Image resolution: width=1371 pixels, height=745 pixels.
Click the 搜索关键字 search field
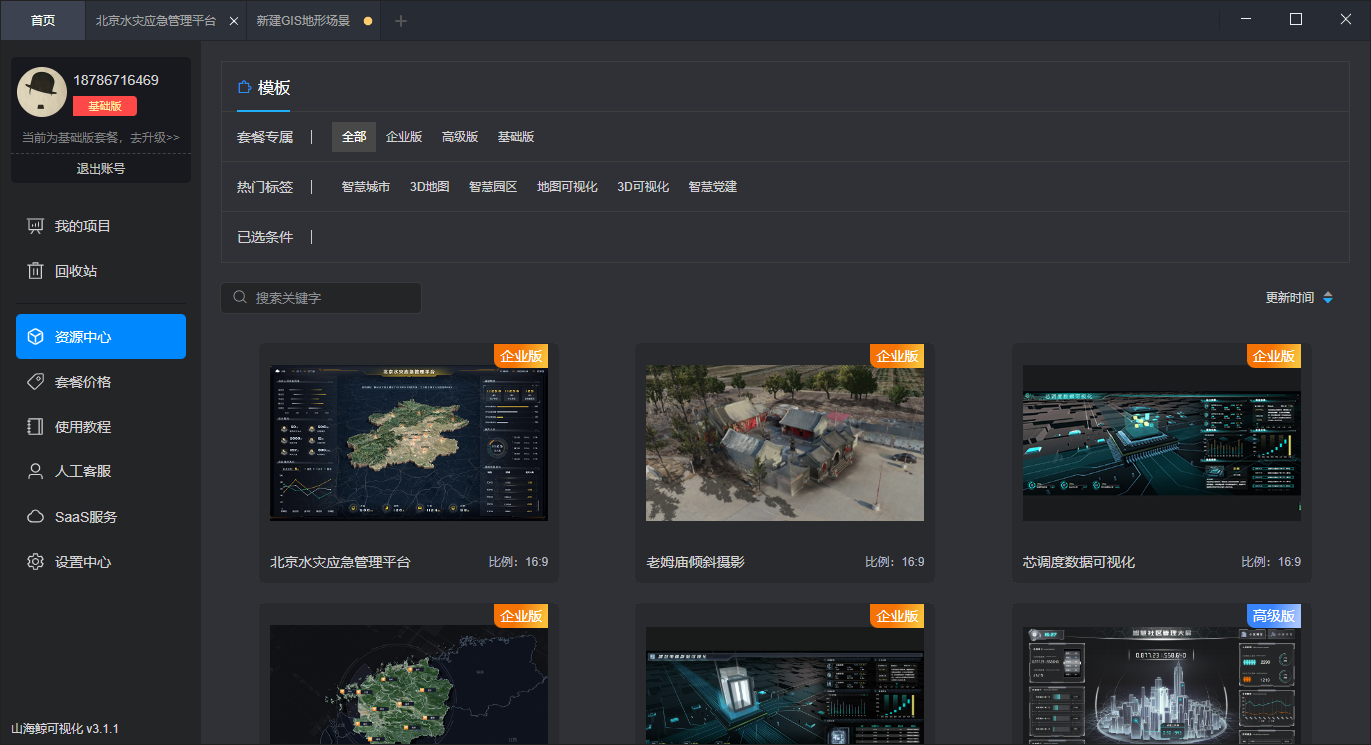tap(321, 298)
